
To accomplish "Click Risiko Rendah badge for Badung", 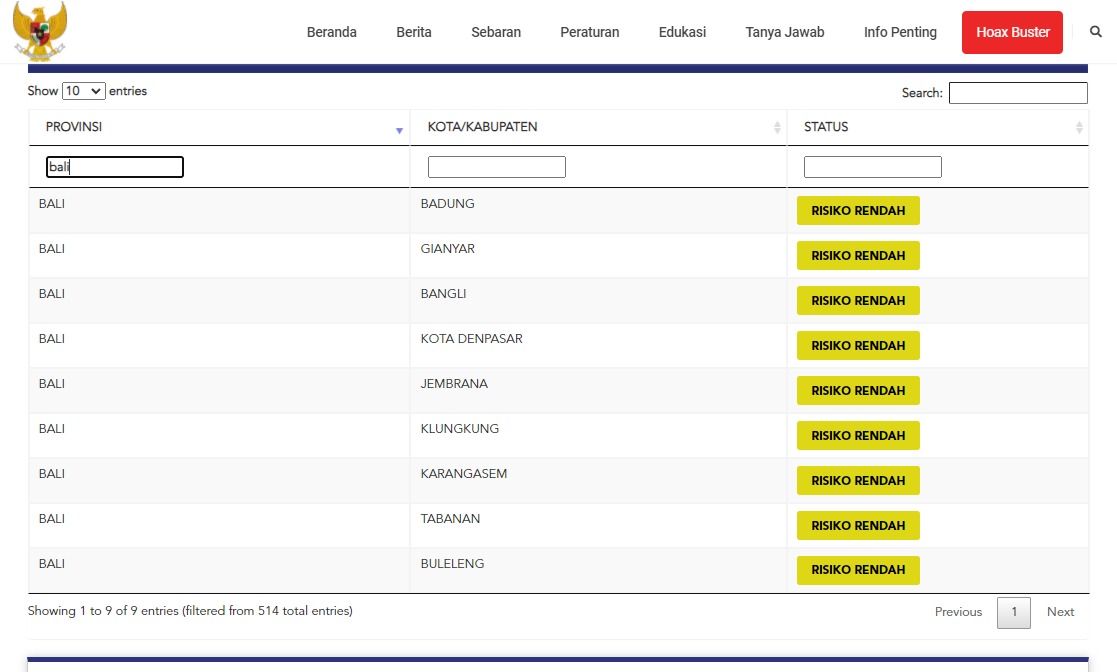I will coord(857,211).
